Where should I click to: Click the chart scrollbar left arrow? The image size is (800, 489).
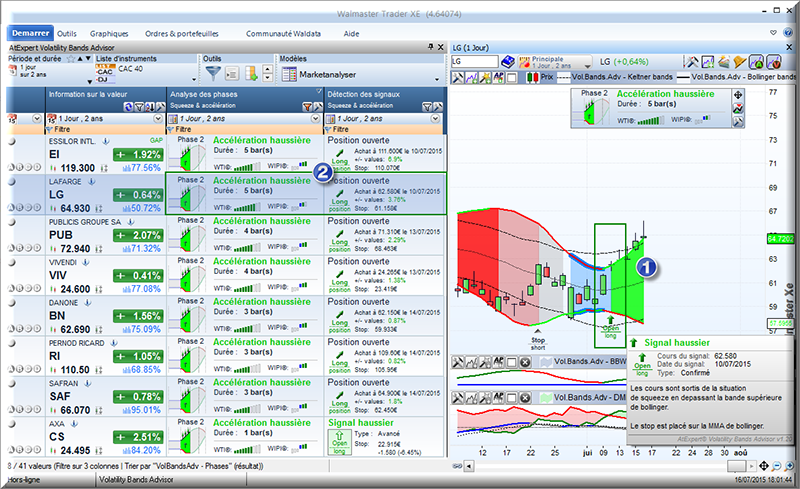pos(468,466)
